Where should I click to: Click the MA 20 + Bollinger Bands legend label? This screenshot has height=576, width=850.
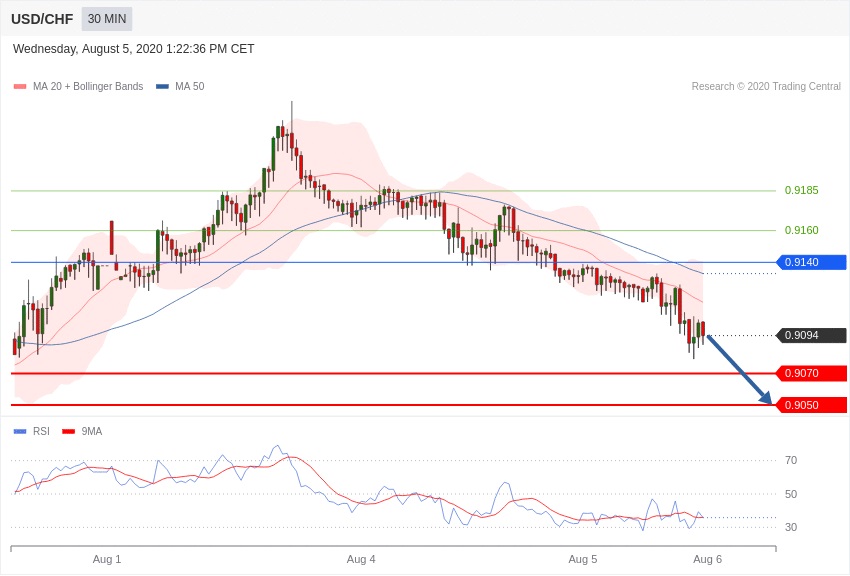pyautogui.click(x=88, y=87)
